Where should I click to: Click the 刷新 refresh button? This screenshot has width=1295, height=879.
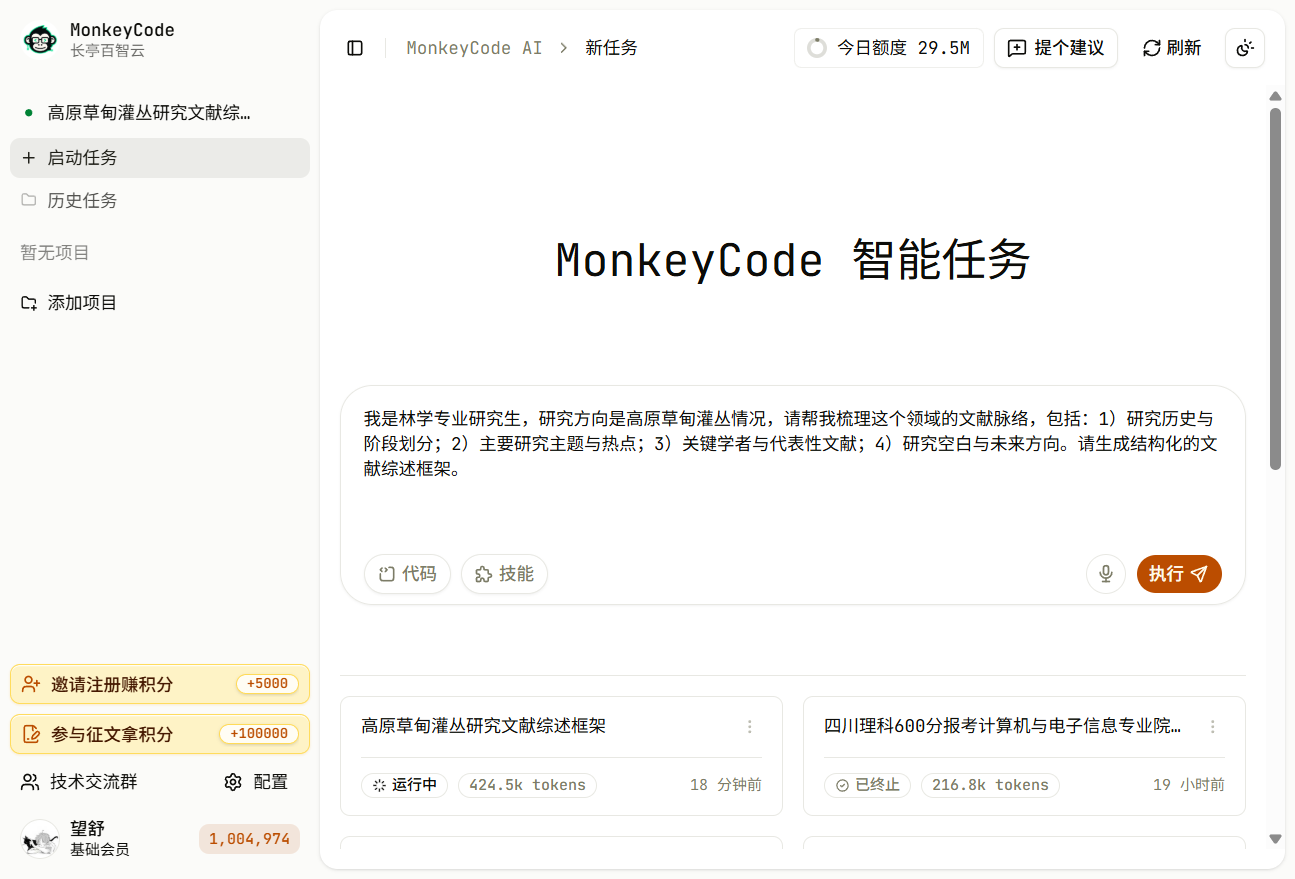[x=1172, y=48]
